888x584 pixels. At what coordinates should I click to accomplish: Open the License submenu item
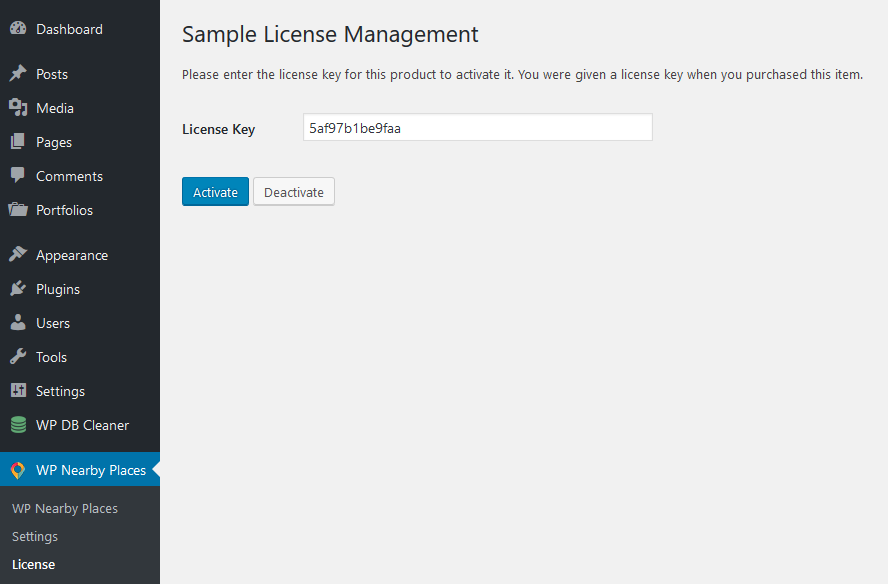(x=33, y=565)
